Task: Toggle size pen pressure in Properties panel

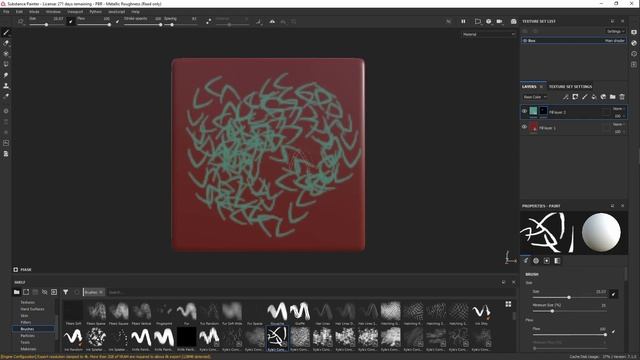Action: click(x=613, y=294)
